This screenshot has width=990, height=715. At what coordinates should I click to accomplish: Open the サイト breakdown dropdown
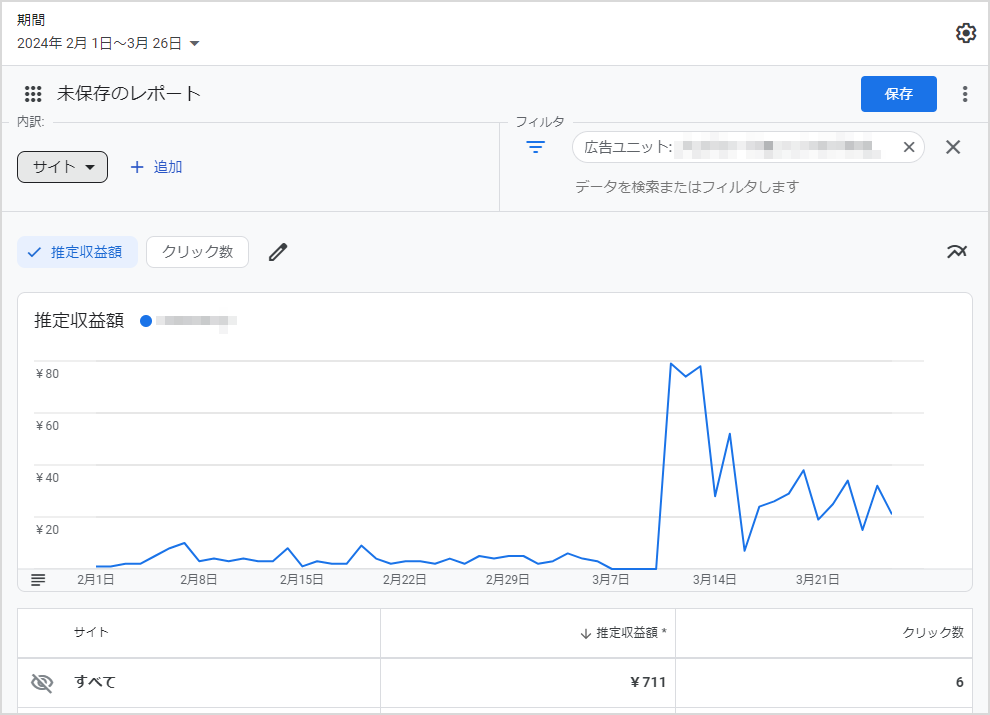pyautogui.click(x=62, y=167)
